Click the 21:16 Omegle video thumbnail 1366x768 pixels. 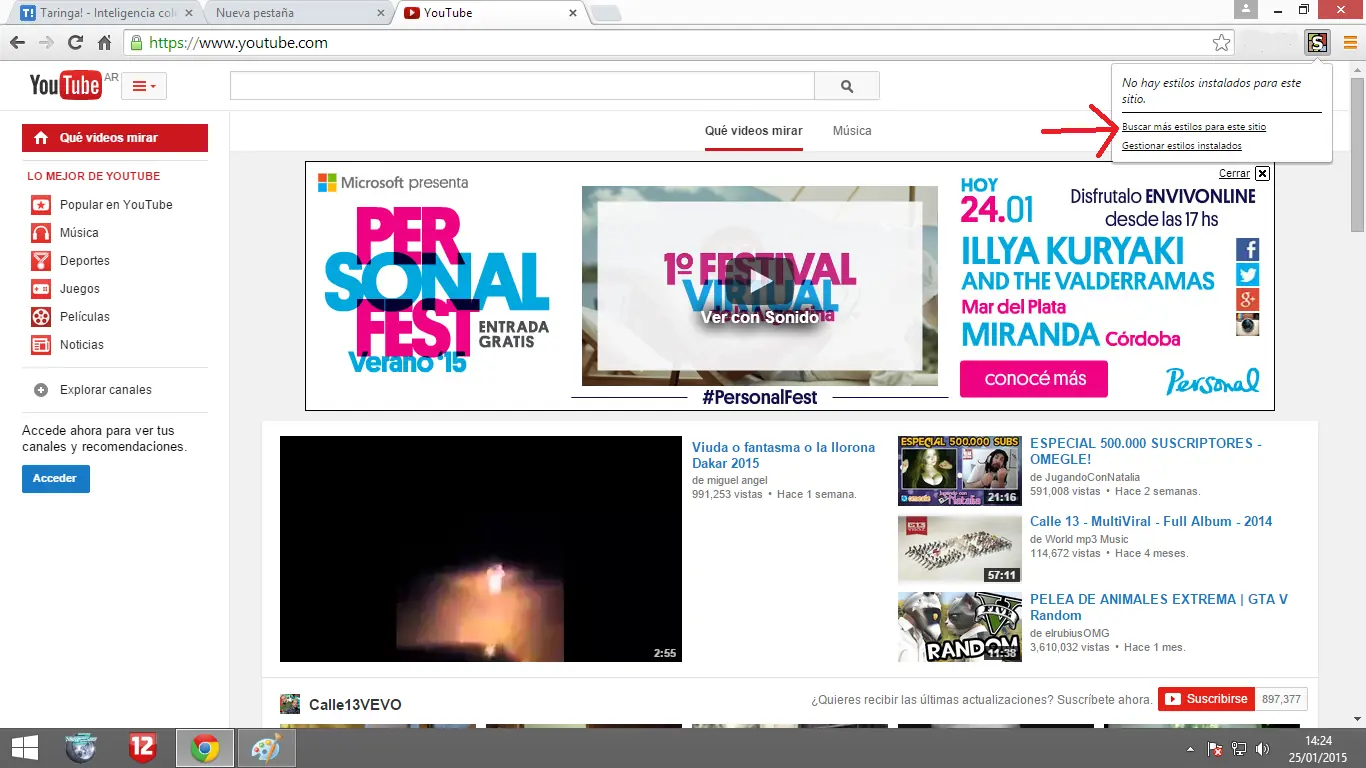point(959,470)
